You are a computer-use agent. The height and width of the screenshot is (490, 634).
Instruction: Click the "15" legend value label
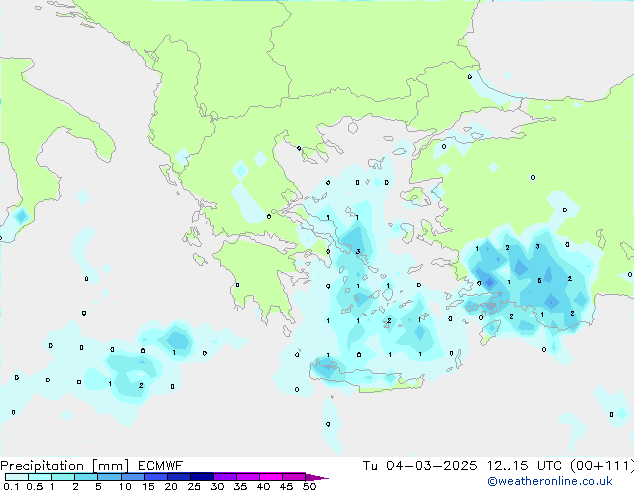pyautogui.click(x=148, y=486)
